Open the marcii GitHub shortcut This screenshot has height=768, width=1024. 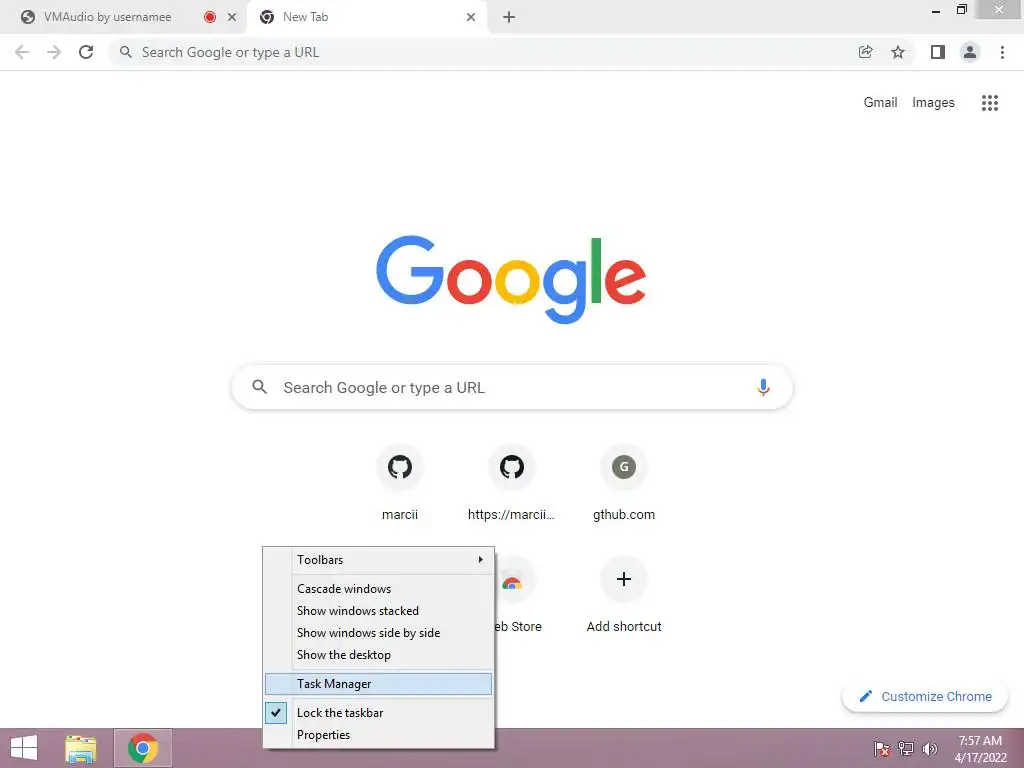pos(400,467)
